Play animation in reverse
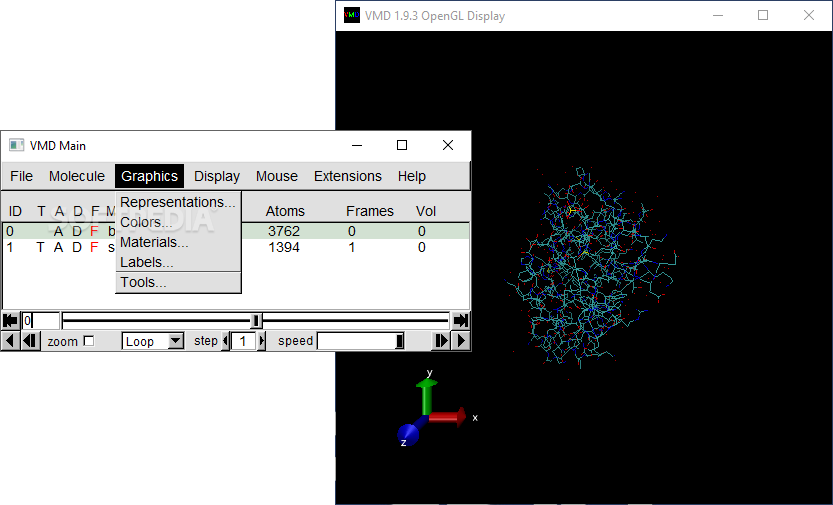The width and height of the screenshot is (833, 505). coord(10,340)
